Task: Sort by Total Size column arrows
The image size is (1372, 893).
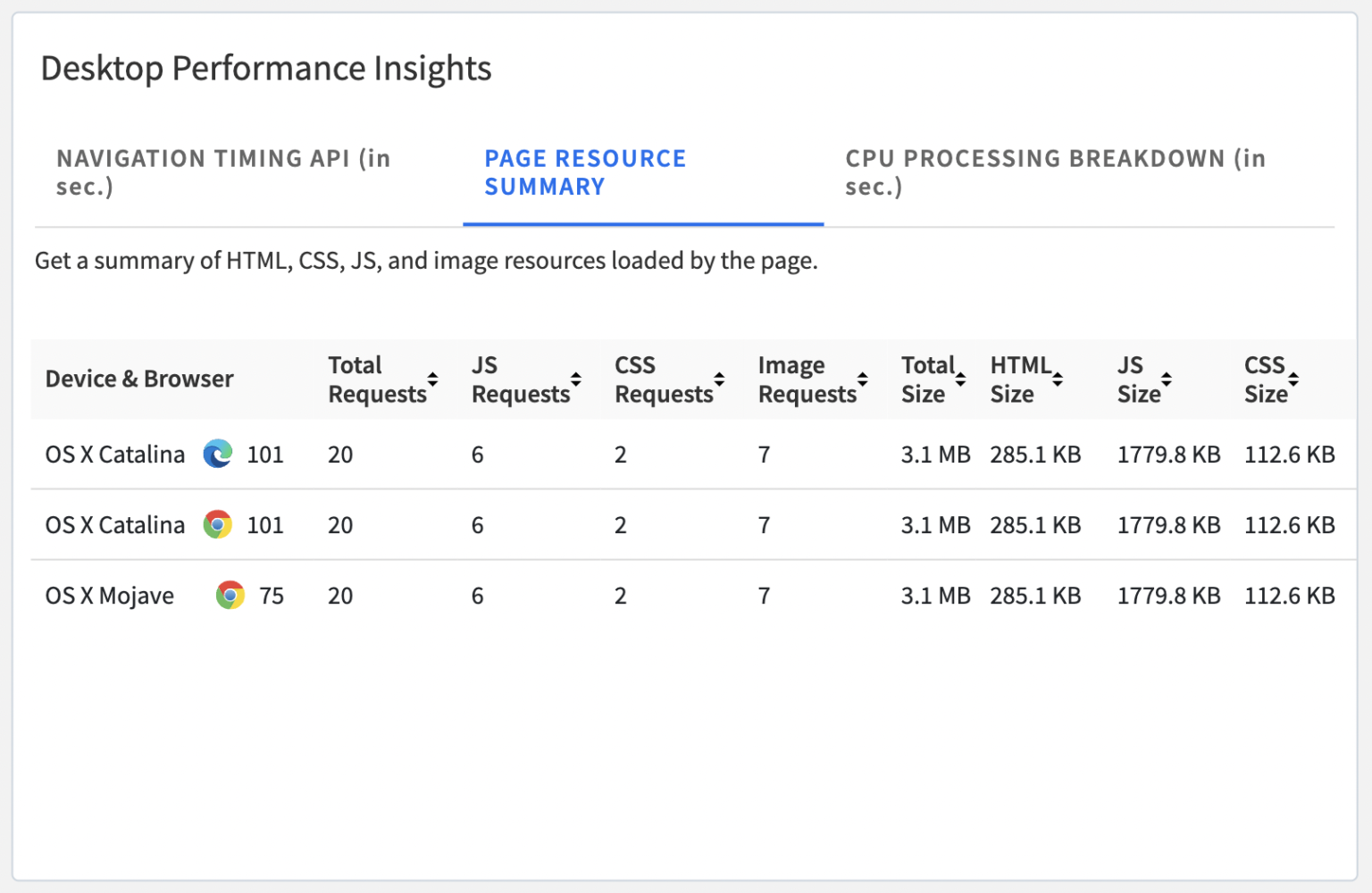Action: (961, 380)
